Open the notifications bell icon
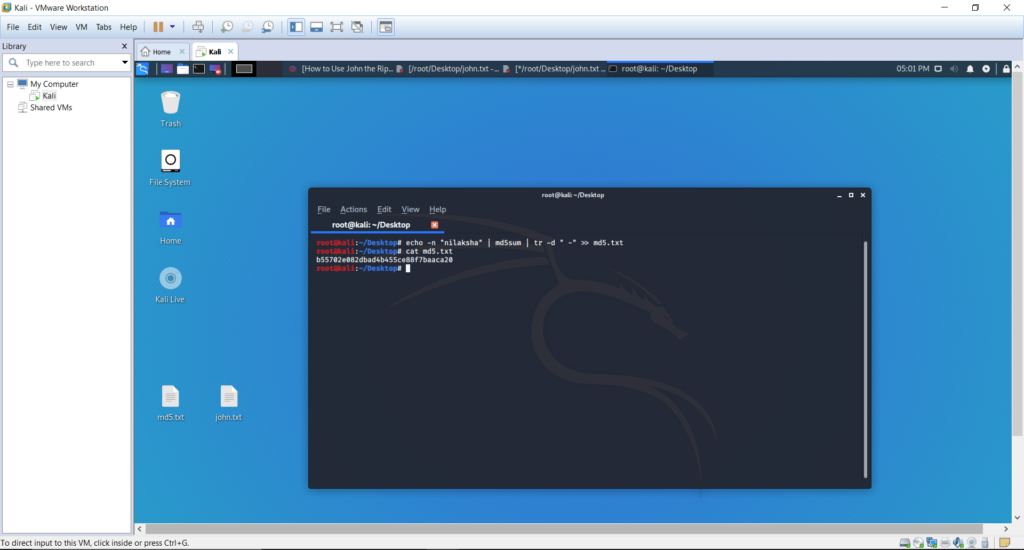 point(970,69)
